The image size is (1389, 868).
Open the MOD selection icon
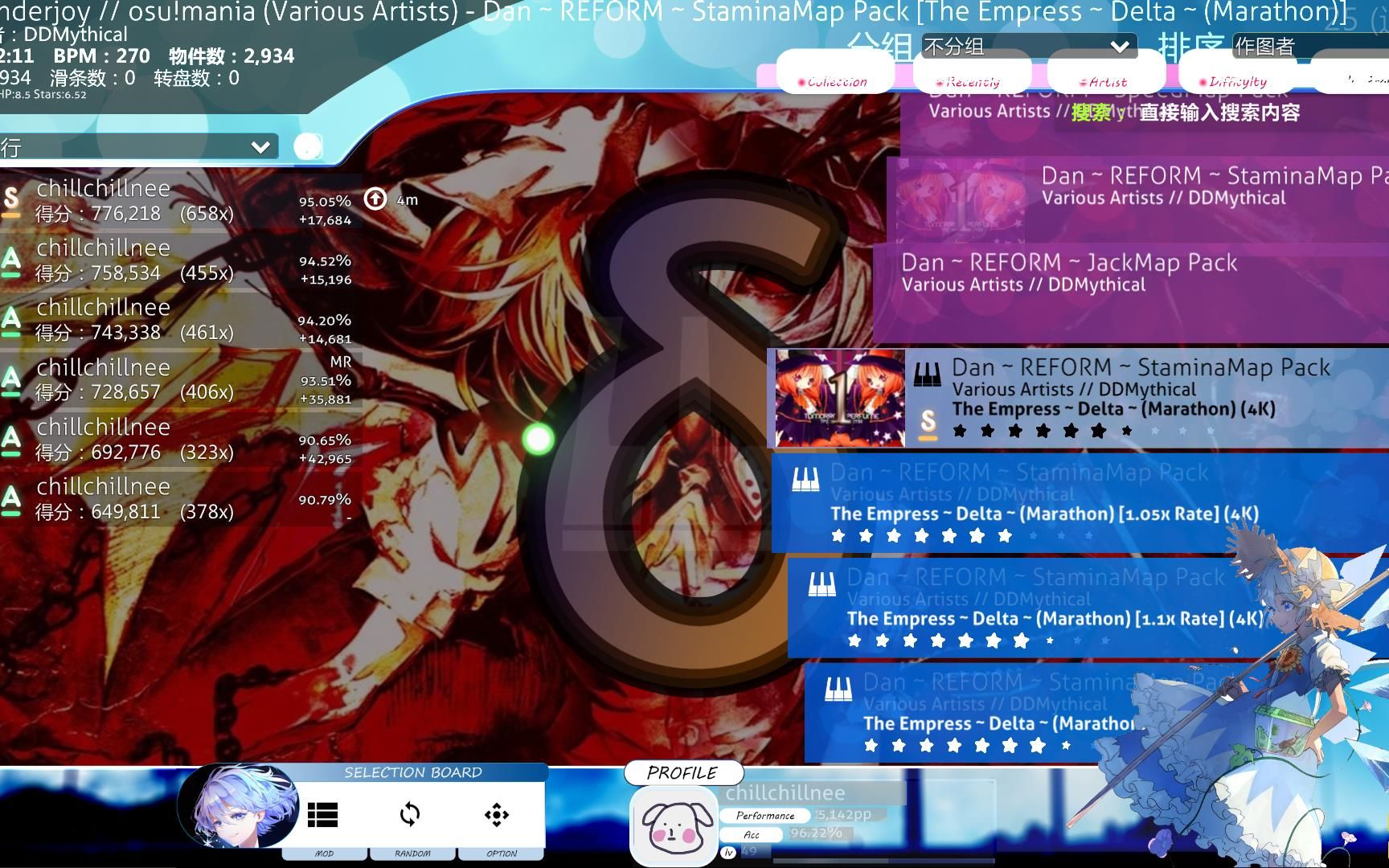[324, 816]
